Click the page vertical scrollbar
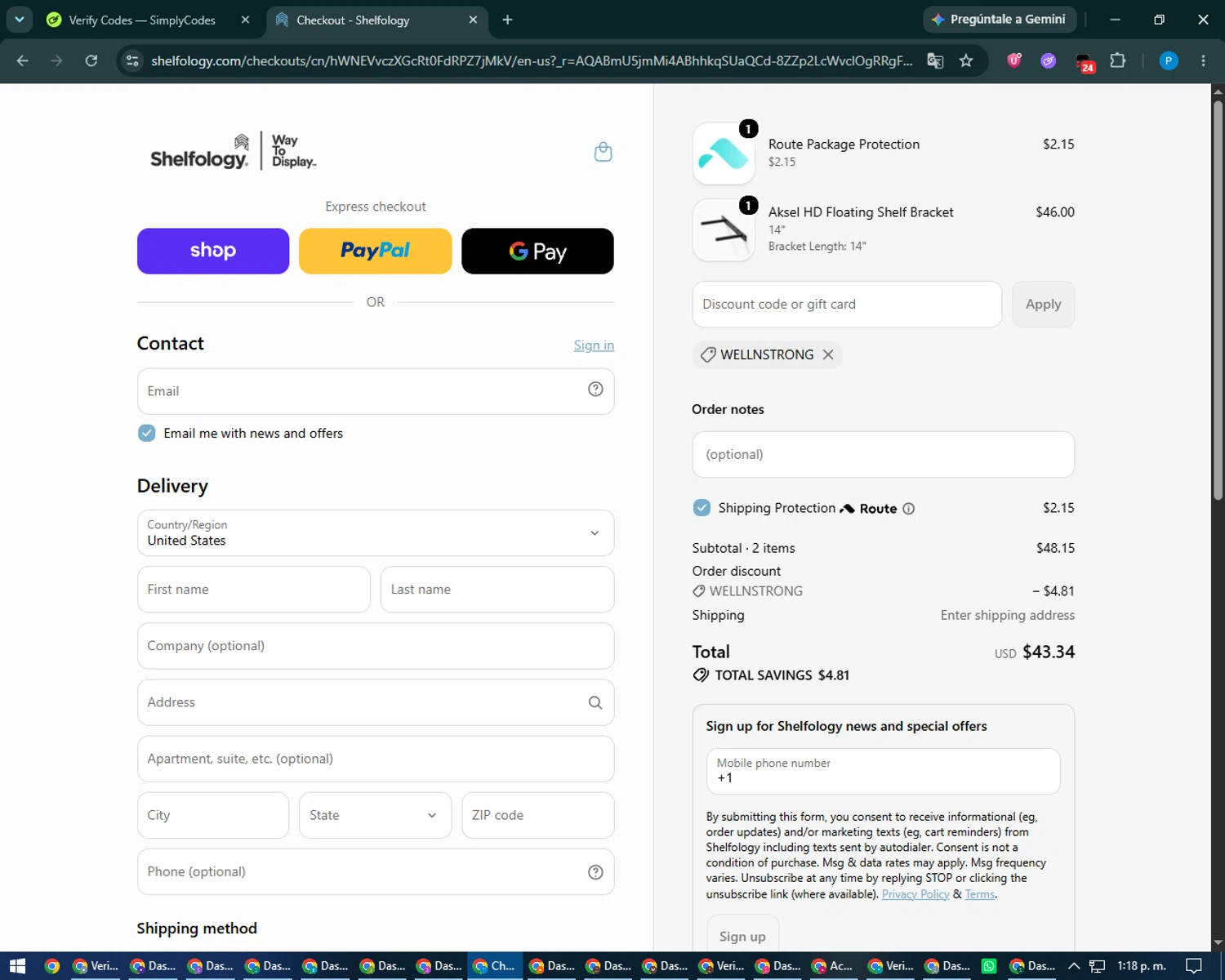Image resolution: width=1225 pixels, height=980 pixels. pos(1218,302)
